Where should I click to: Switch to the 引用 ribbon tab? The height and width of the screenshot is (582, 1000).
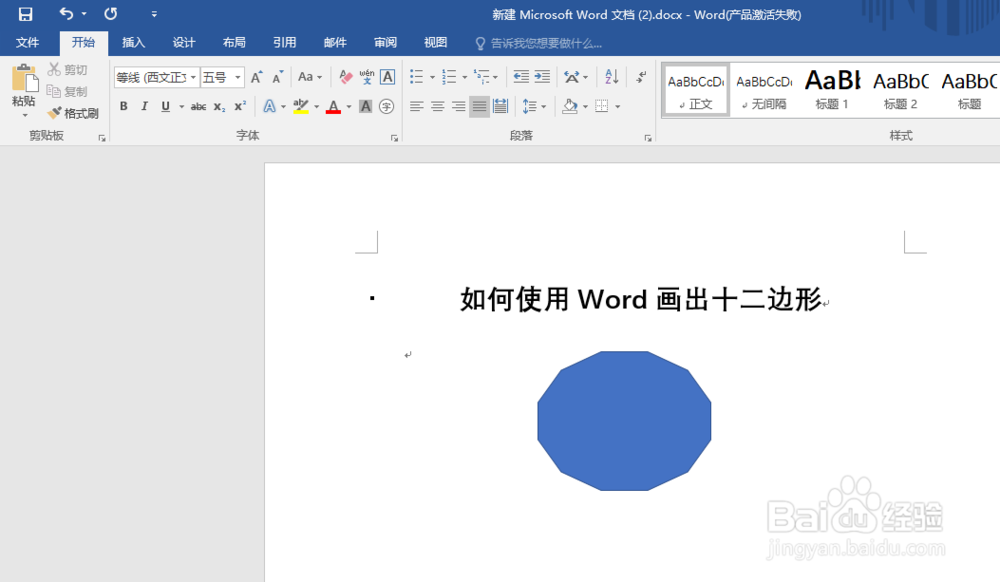click(284, 43)
